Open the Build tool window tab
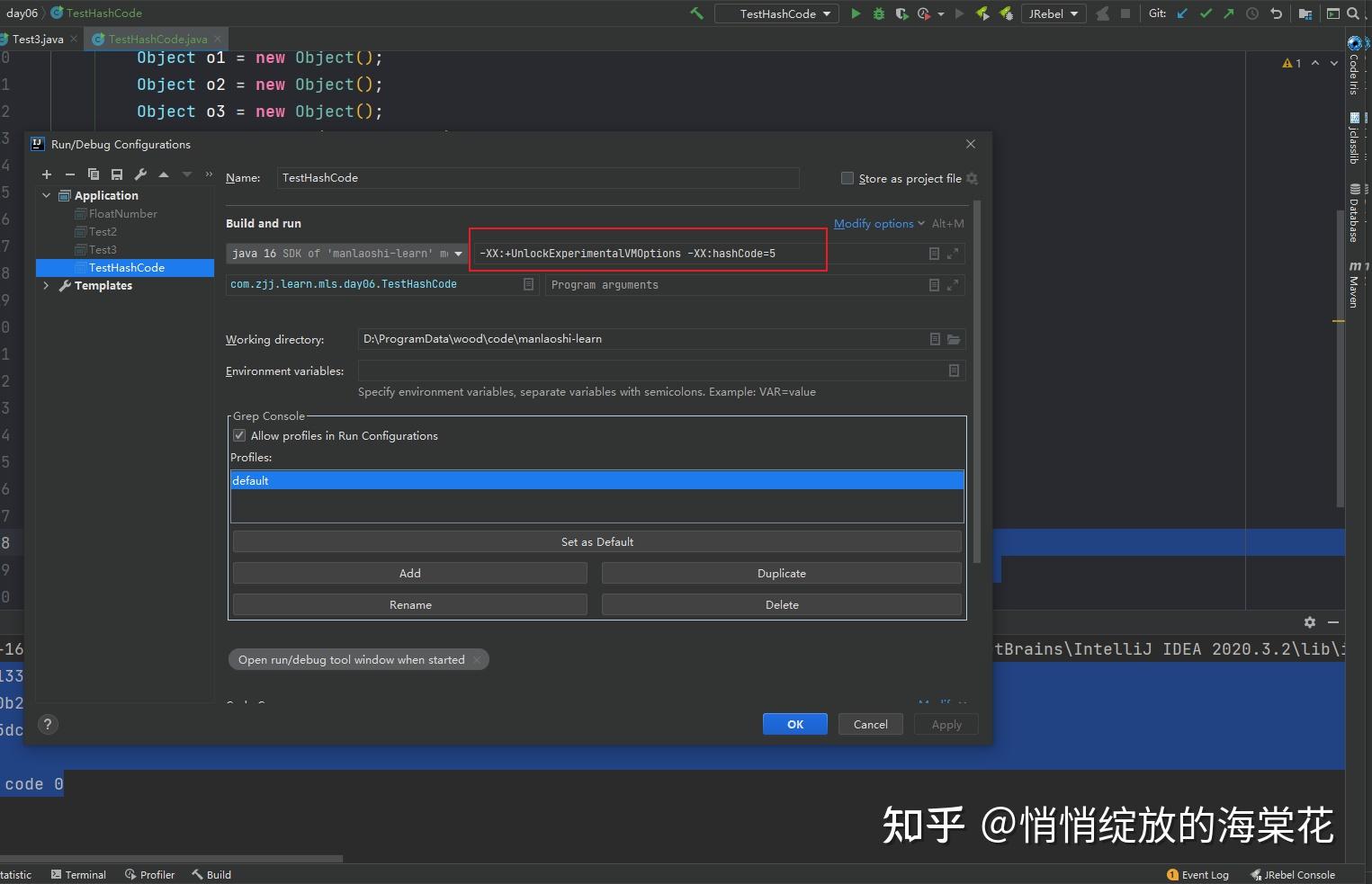 (211, 875)
